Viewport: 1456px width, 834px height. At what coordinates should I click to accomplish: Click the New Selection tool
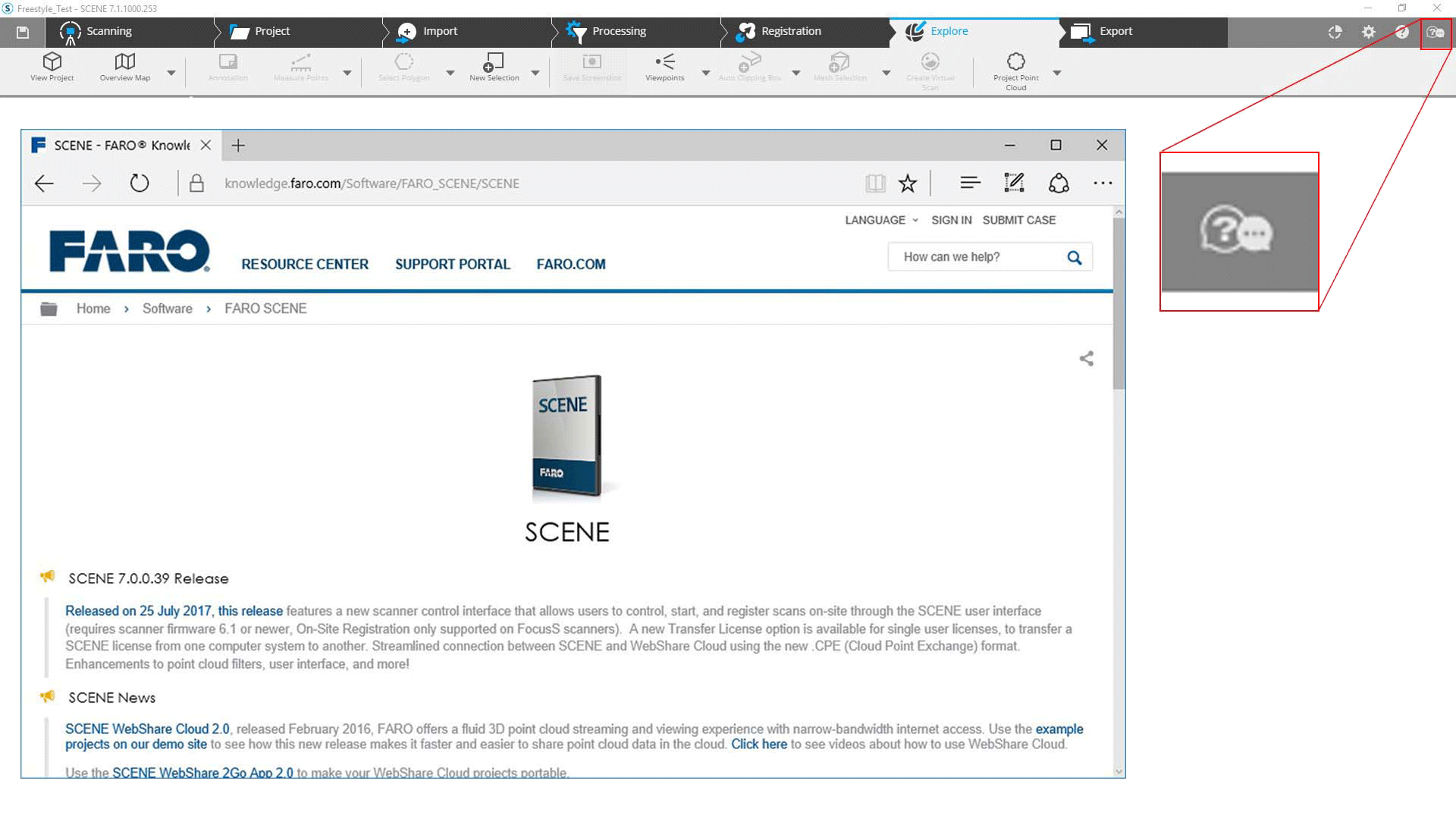click(494, 67)
